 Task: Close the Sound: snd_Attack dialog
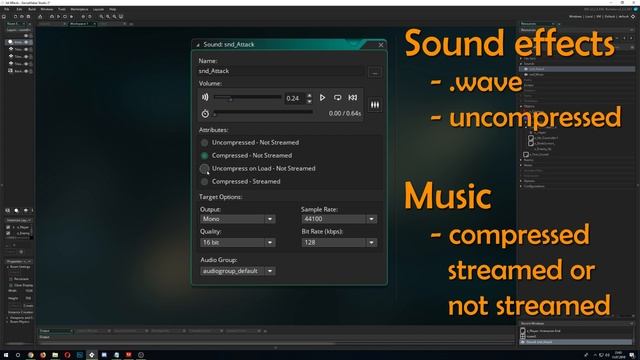tap(381, 45)
